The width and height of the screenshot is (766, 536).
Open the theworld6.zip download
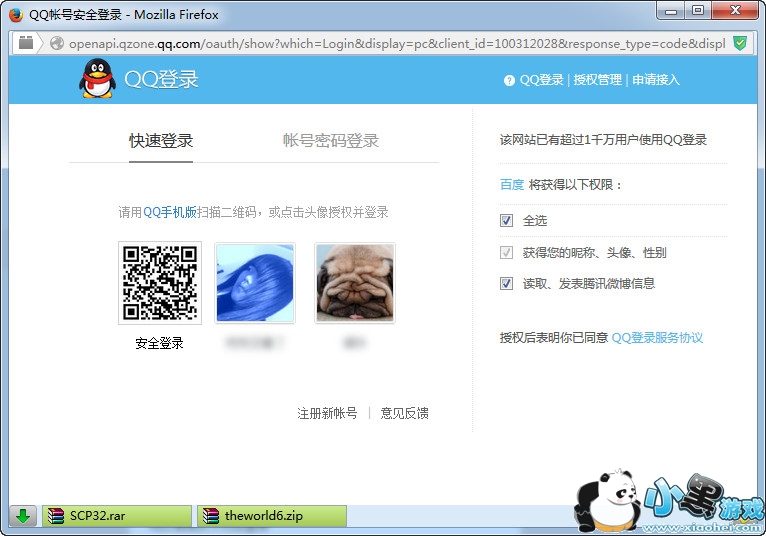[x=272, y=515]
